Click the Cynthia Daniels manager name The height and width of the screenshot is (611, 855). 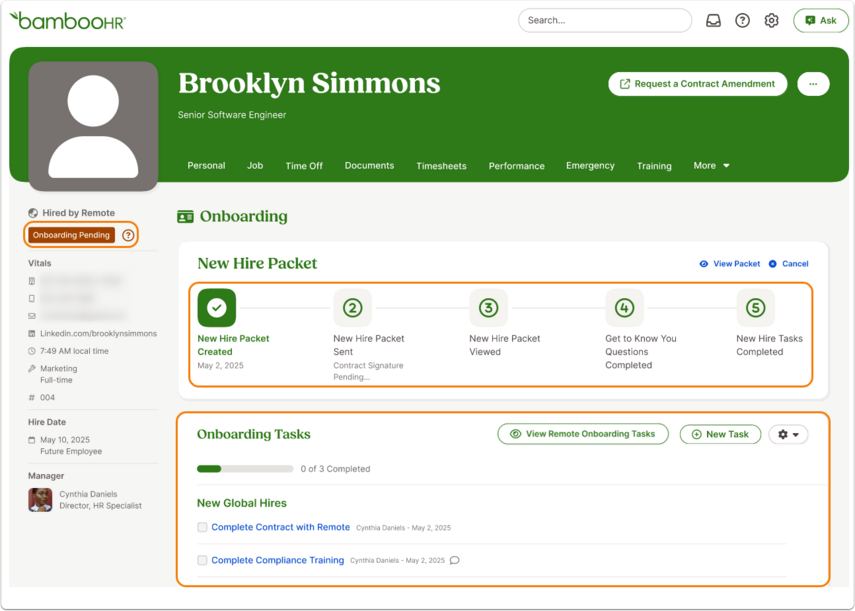tap(88, 494)
